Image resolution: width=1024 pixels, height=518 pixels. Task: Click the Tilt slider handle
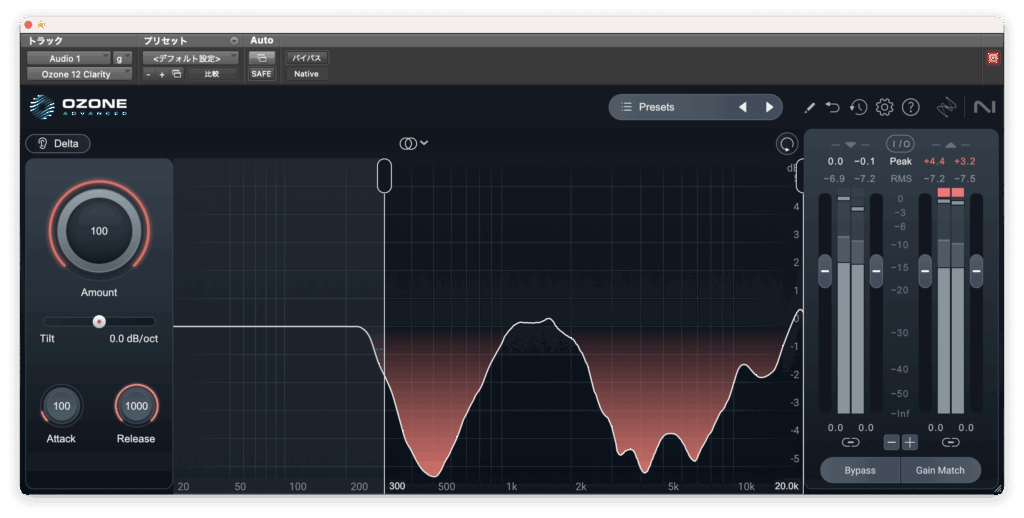tap(99, 321)
